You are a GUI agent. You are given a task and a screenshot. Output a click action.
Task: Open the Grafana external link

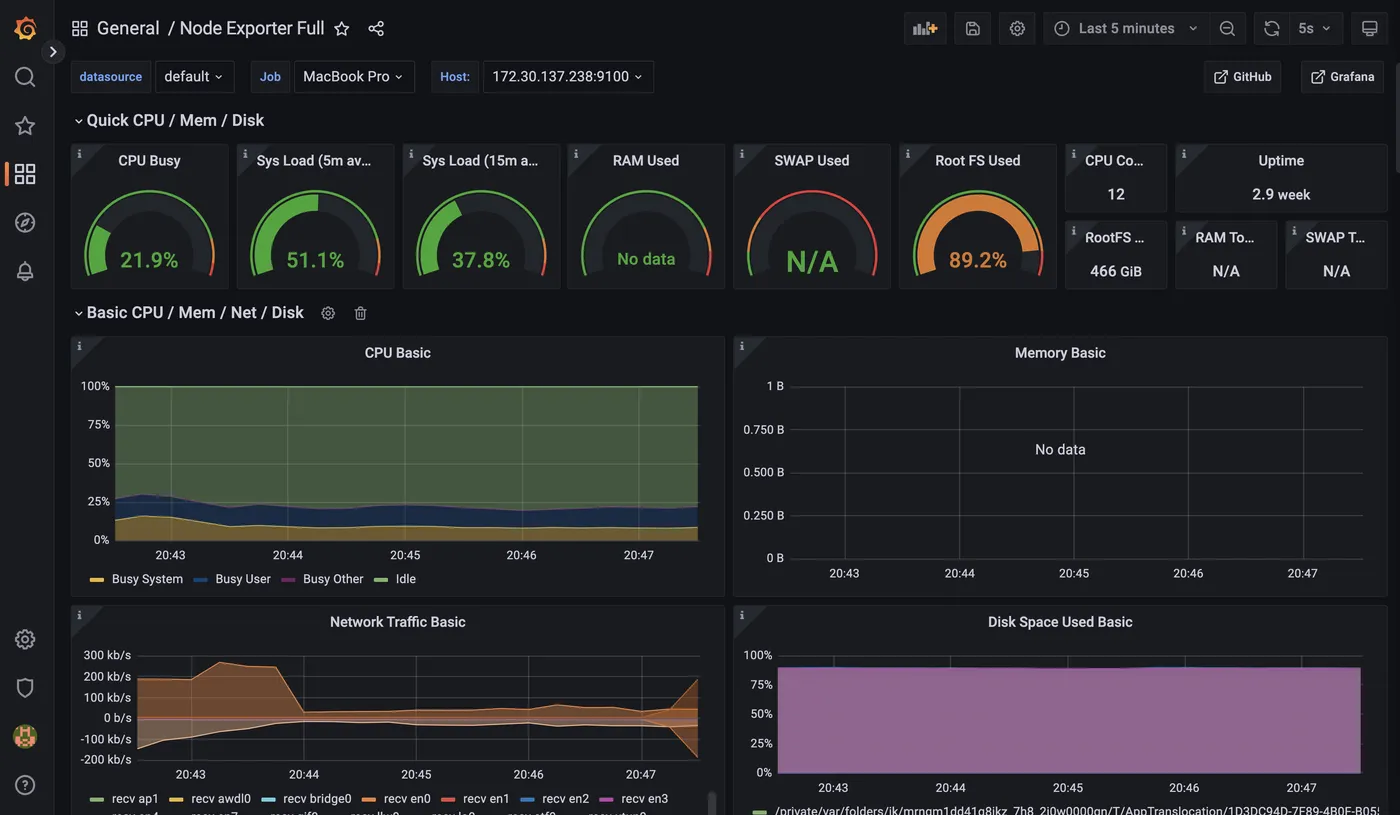[1342, 77]
